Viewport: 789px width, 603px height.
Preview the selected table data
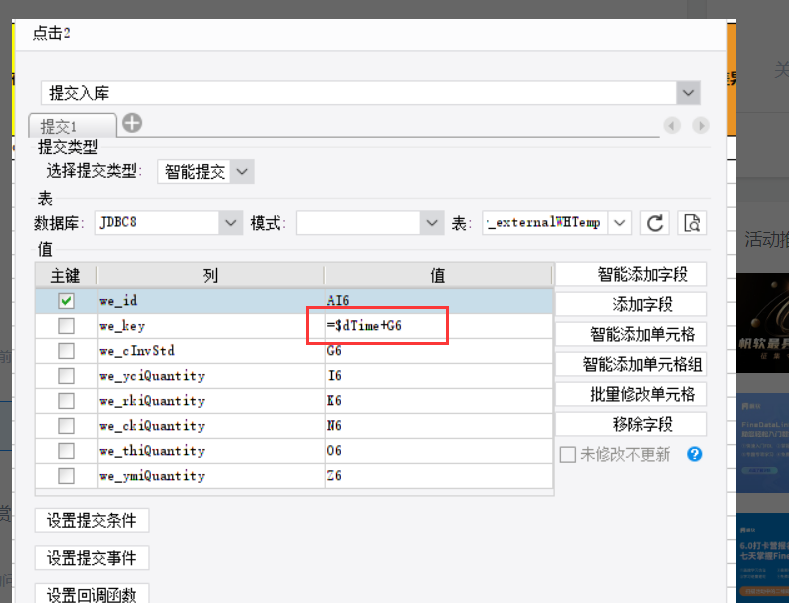tap(692, 222)
